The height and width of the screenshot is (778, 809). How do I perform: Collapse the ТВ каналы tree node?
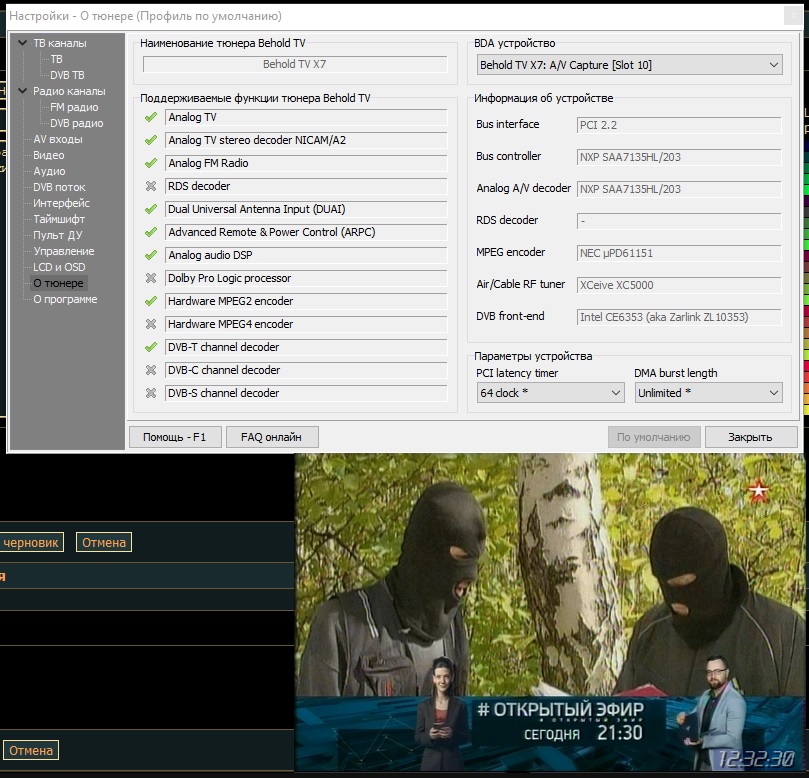point(23,43)
